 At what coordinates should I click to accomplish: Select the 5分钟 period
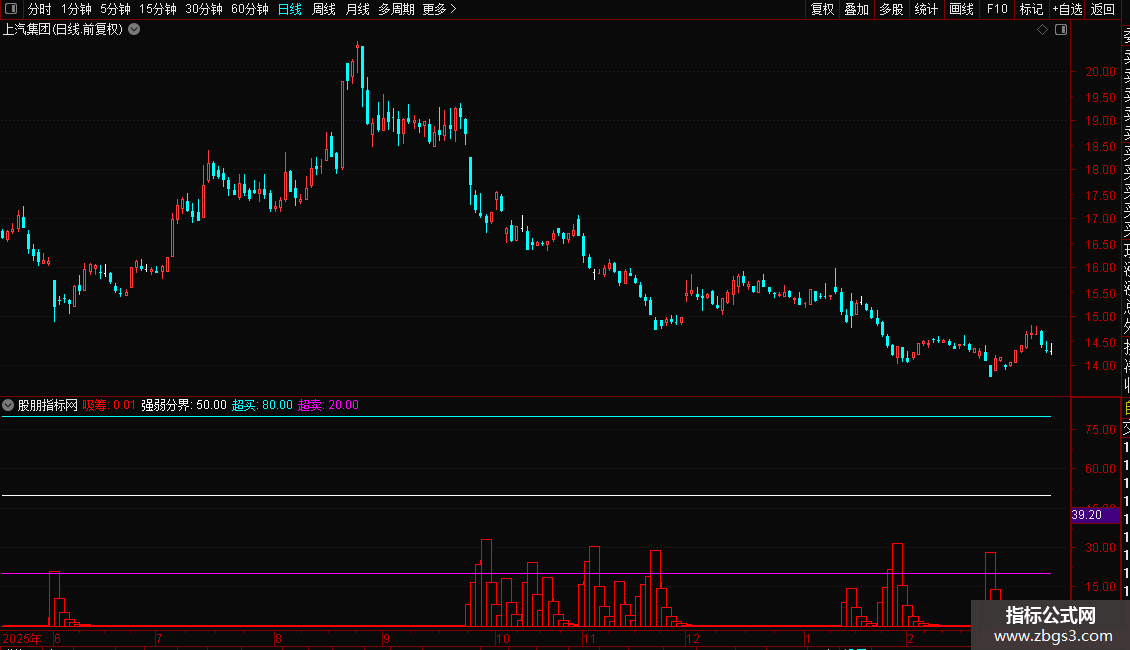pos(115,9)
